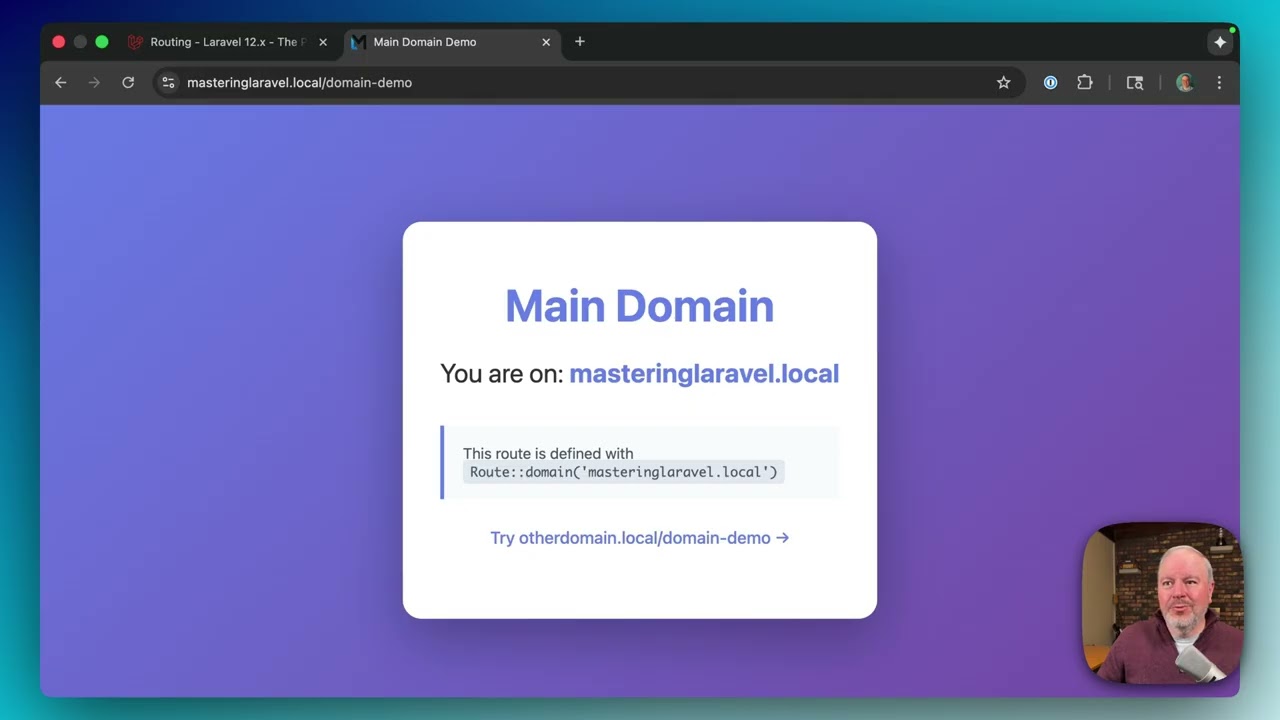This screenshot has width=1280, height=720.
Task: Open the side panel search icon
Action: coord(1135,83)
